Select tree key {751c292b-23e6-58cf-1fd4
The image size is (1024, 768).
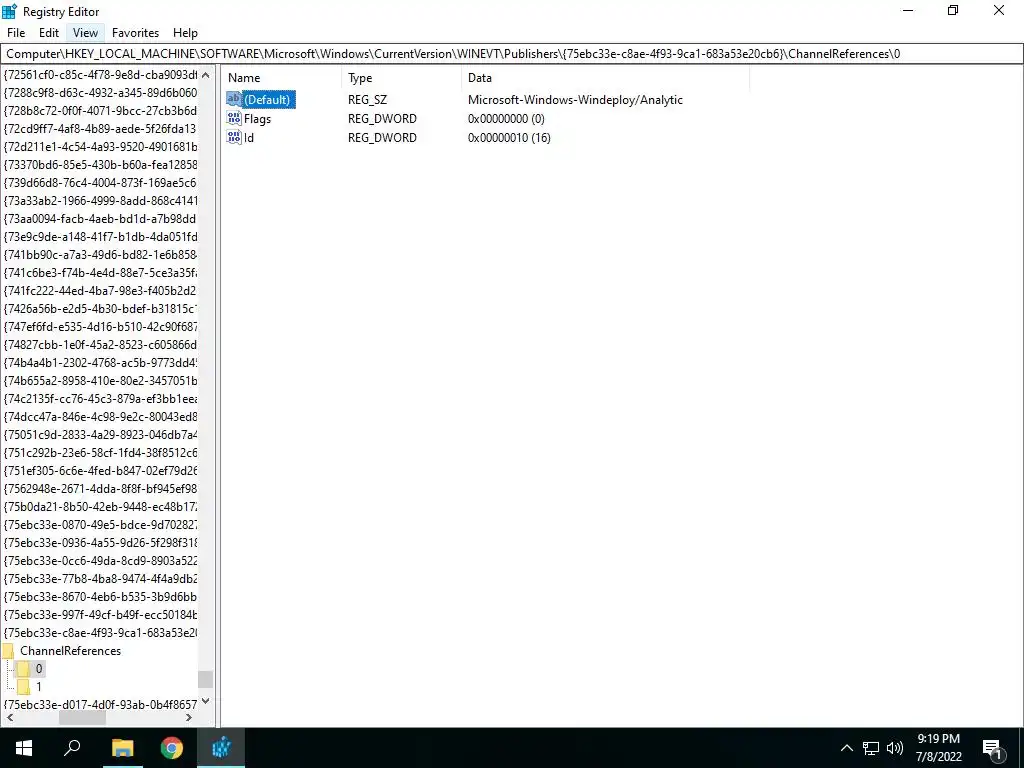point(100,453)
